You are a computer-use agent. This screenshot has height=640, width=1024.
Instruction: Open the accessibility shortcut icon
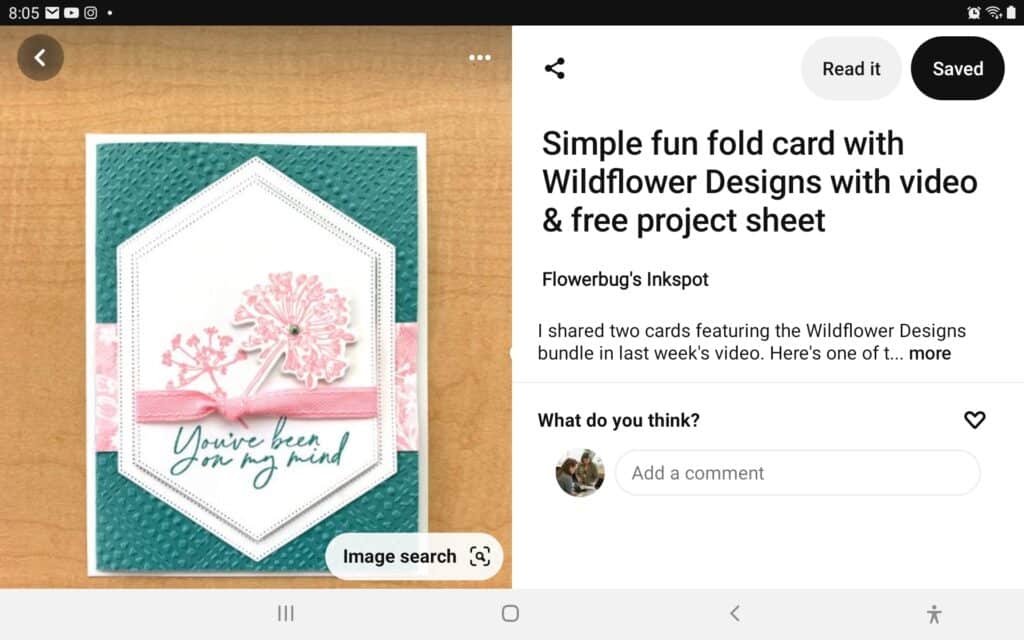pos(934,614)
